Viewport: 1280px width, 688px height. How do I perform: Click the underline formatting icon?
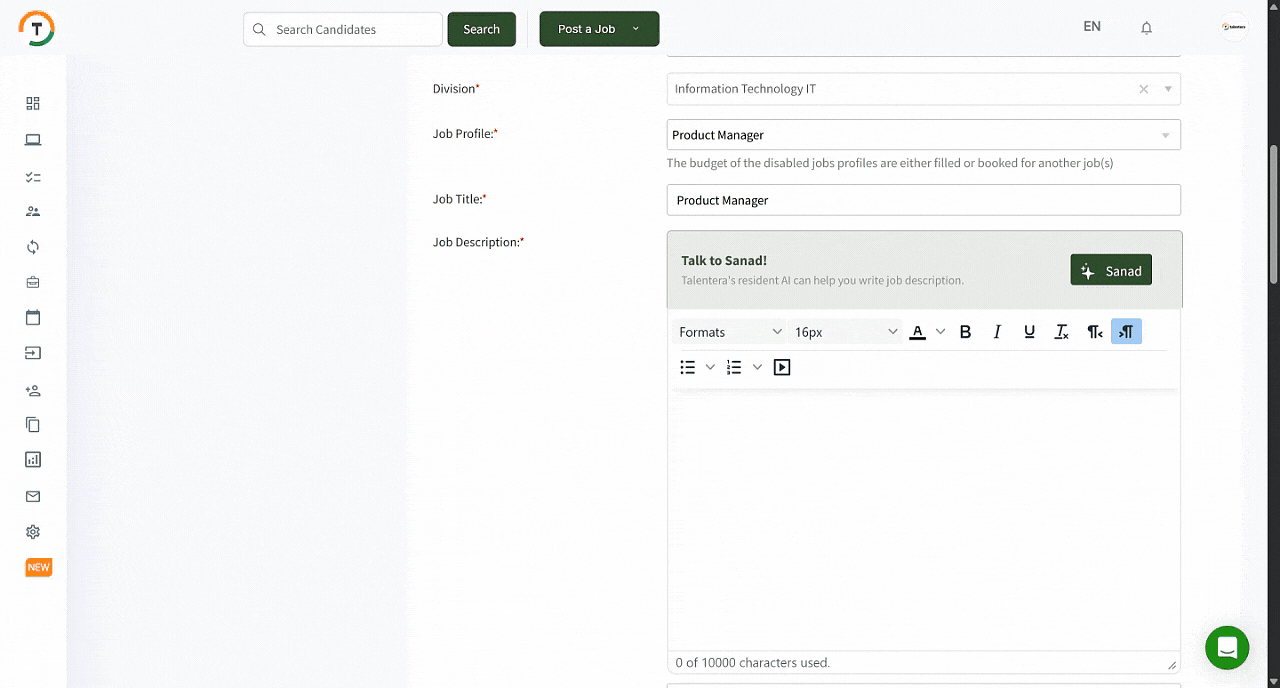(1029, 332)
